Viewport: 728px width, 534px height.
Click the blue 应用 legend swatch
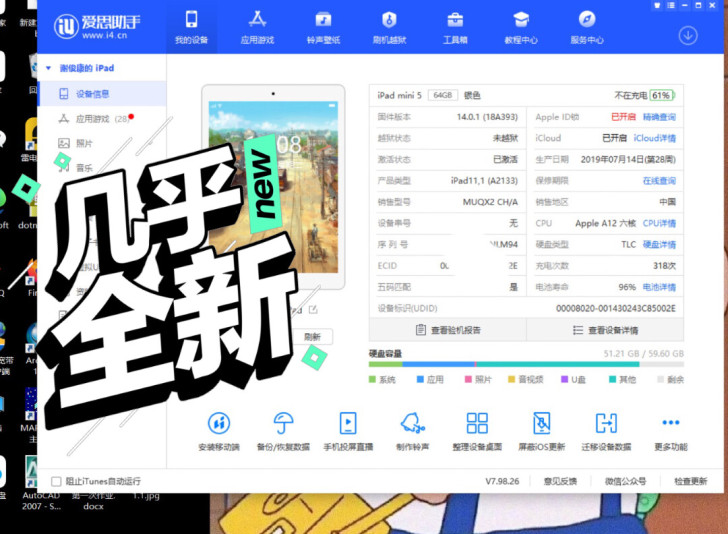[420, 379]
